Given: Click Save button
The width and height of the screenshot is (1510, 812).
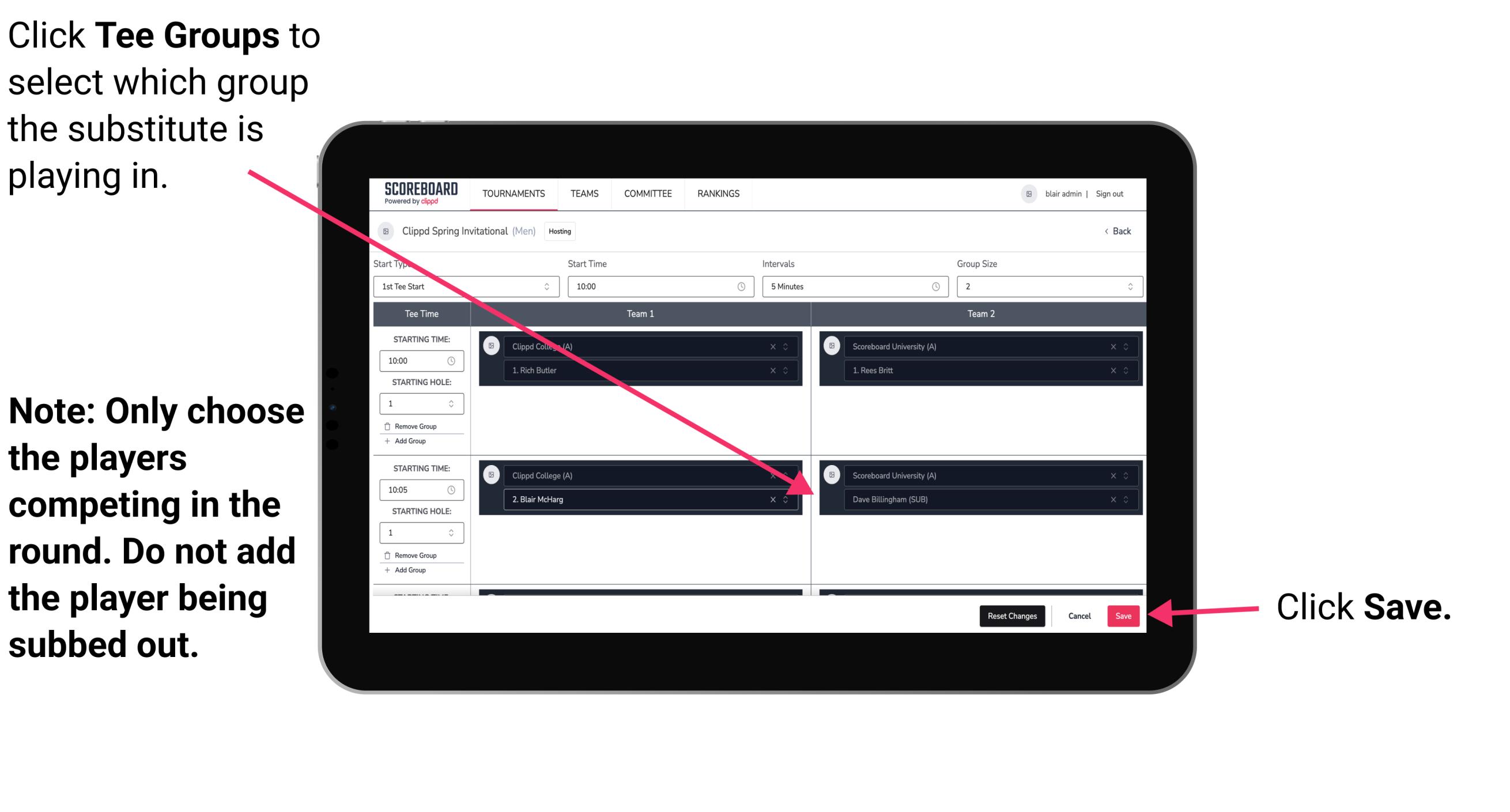Looking at the screenshot, I should pyautogui.click(x=1123, y=615).
